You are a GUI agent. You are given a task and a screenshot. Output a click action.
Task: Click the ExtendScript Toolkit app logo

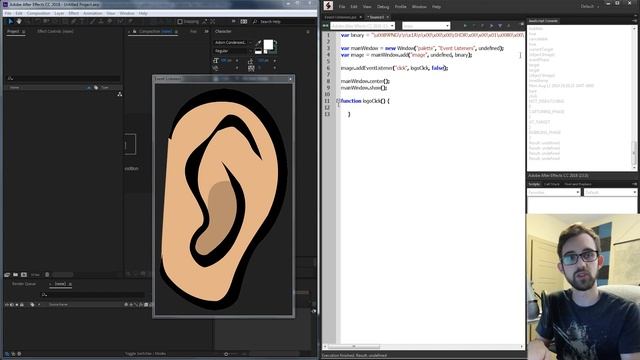[328, 6]
